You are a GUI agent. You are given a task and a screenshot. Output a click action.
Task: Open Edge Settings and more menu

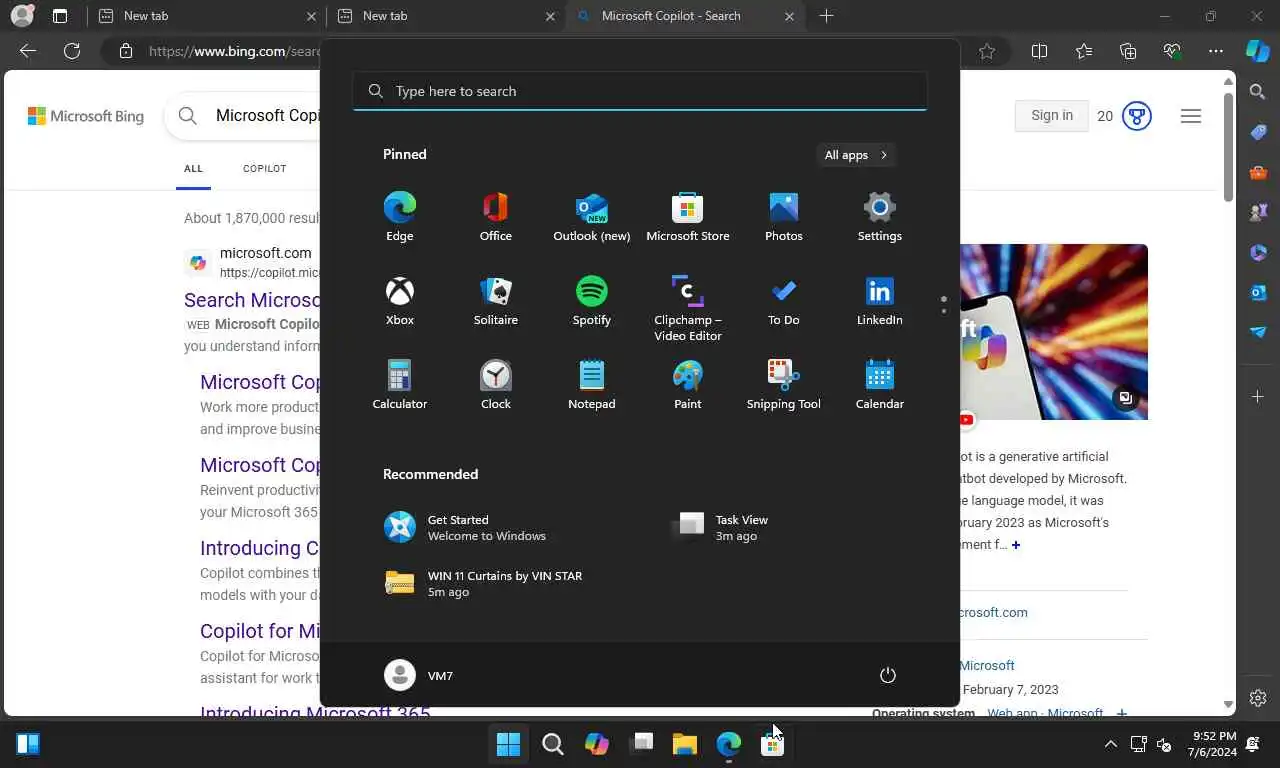point(1216,51)
